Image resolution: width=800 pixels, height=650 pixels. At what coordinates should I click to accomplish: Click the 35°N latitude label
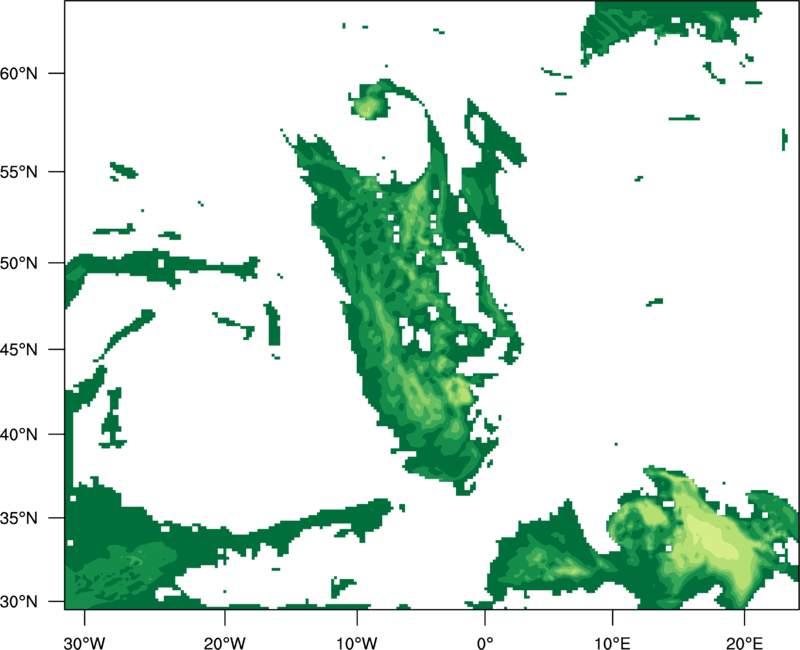point(19,518)
